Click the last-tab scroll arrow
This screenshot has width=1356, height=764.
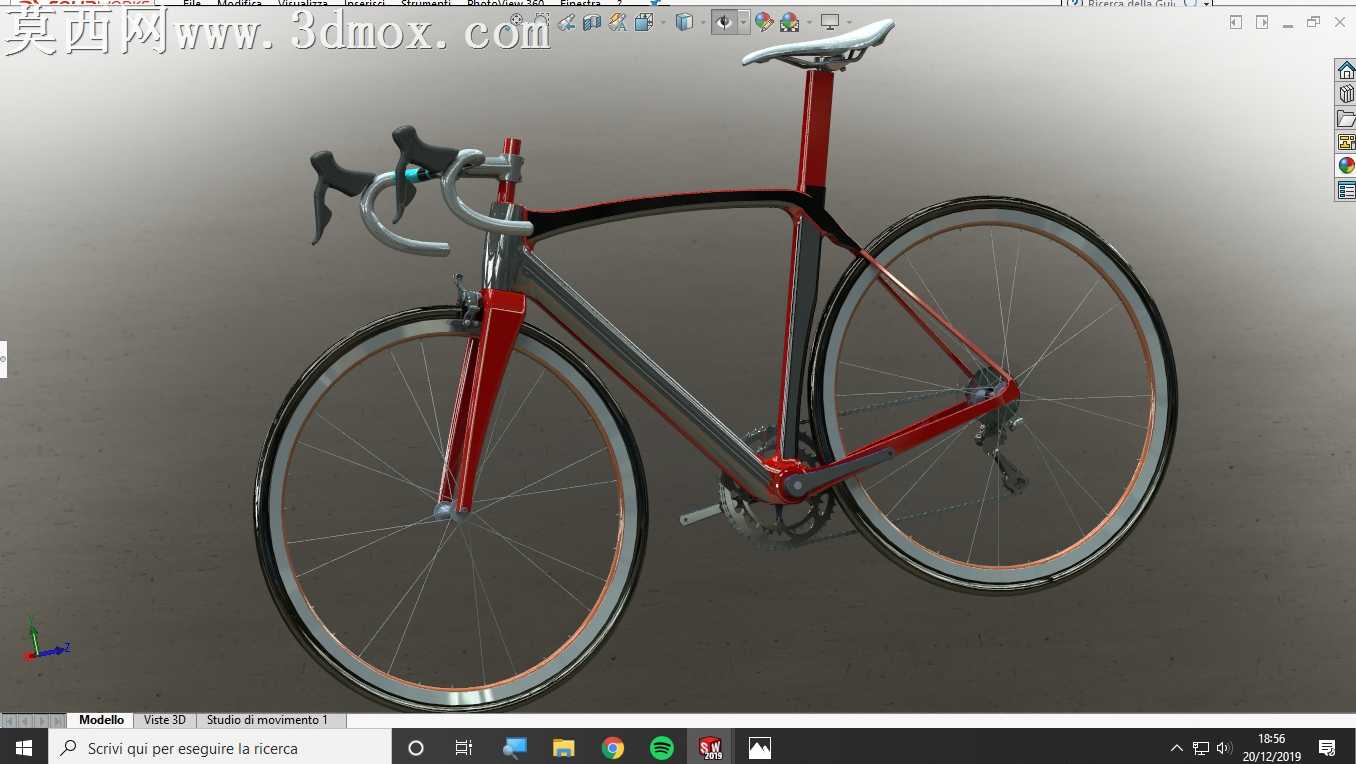click(x=57, y=721)
